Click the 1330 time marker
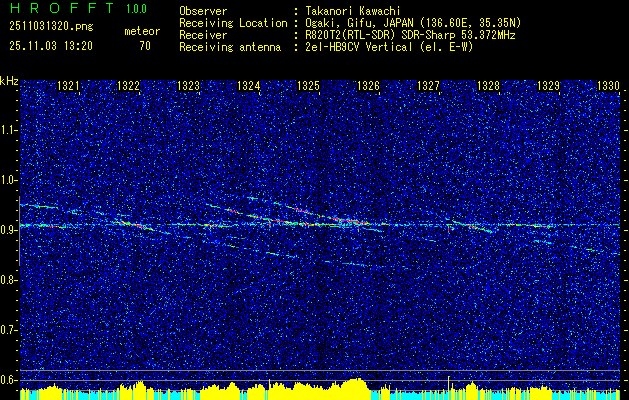 (609, 85)
